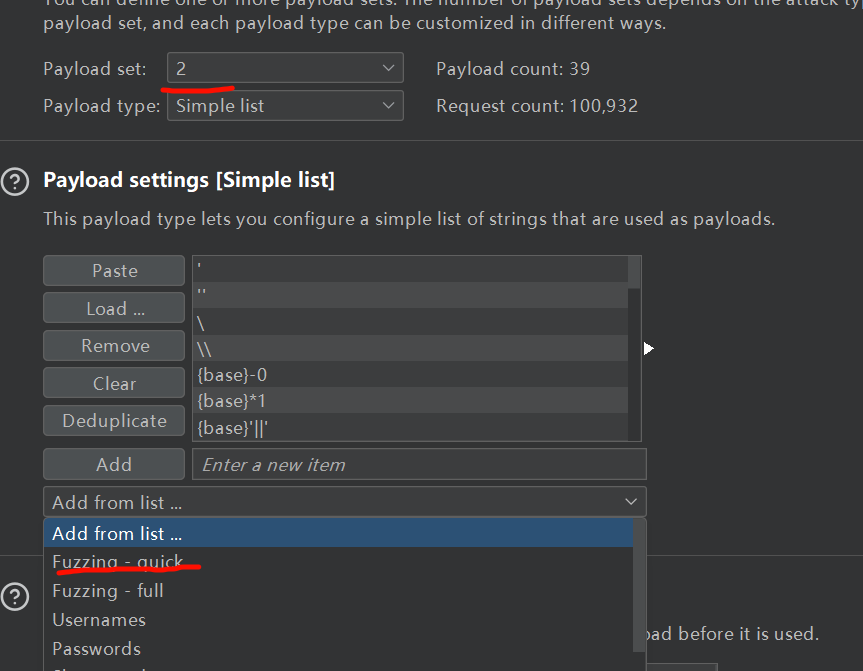Select the Add from list ... entry
863x671 pixels.
tap(117, 534)
